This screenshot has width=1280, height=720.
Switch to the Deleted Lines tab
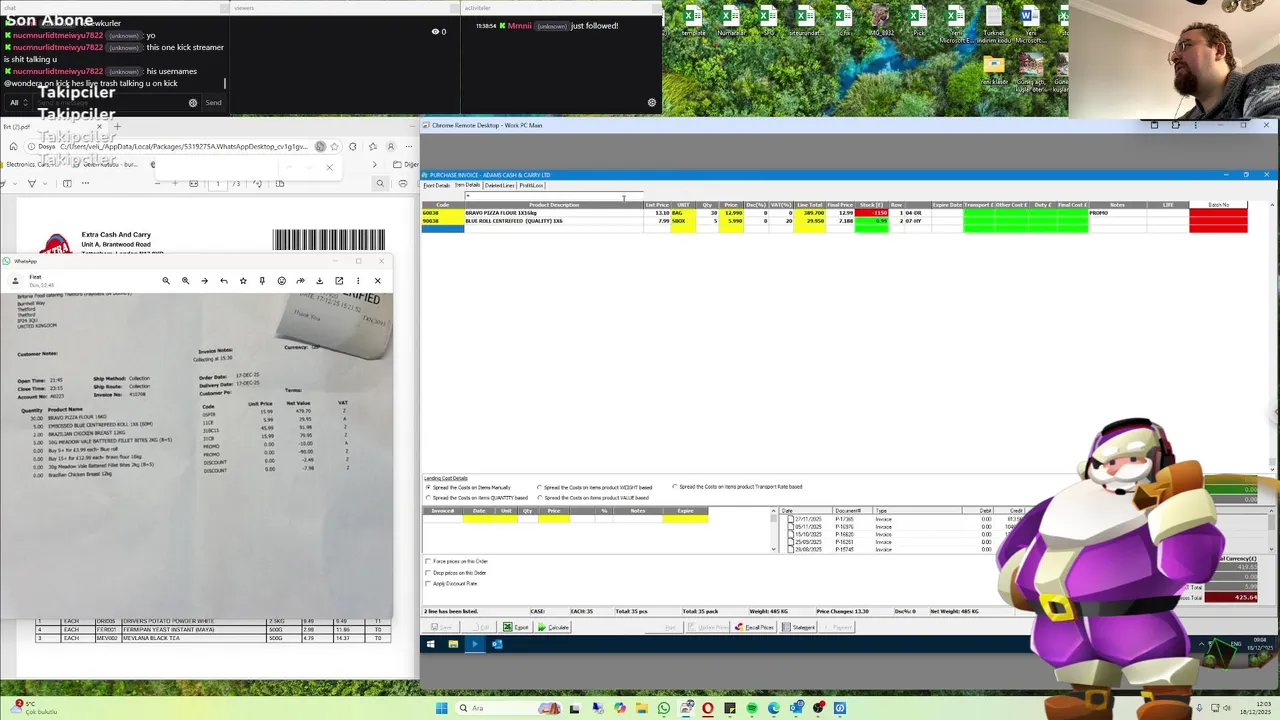(500, 185)
